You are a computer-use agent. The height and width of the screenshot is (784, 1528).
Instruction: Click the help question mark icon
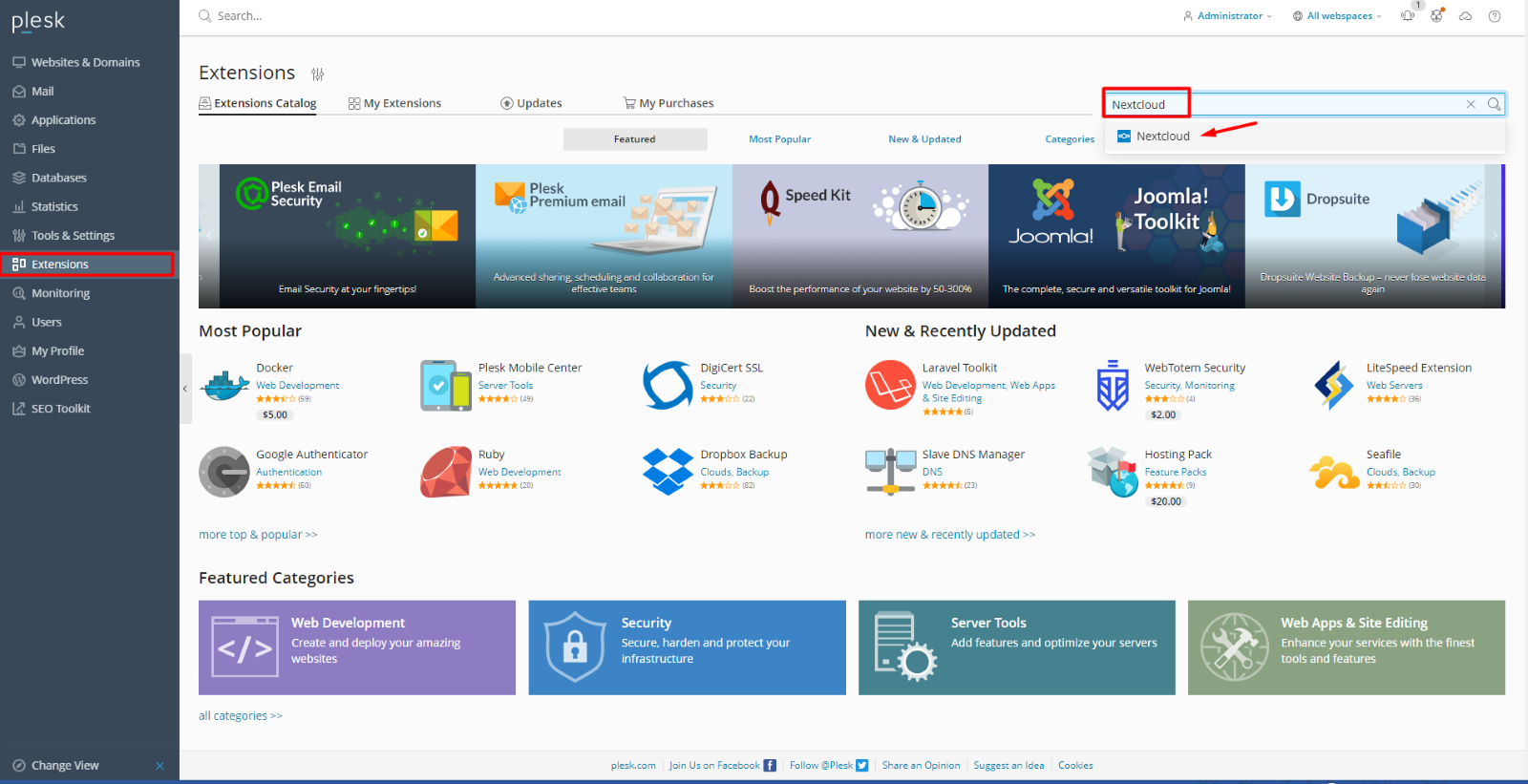click(x=1495, y=16)
